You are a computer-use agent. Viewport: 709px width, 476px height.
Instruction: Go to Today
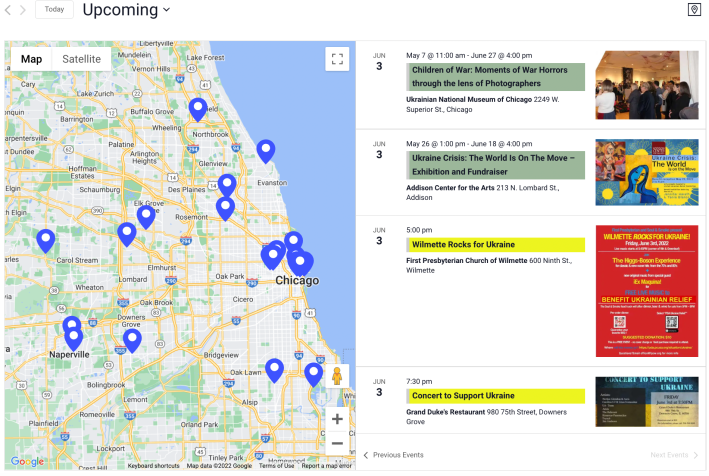[54, 9]
